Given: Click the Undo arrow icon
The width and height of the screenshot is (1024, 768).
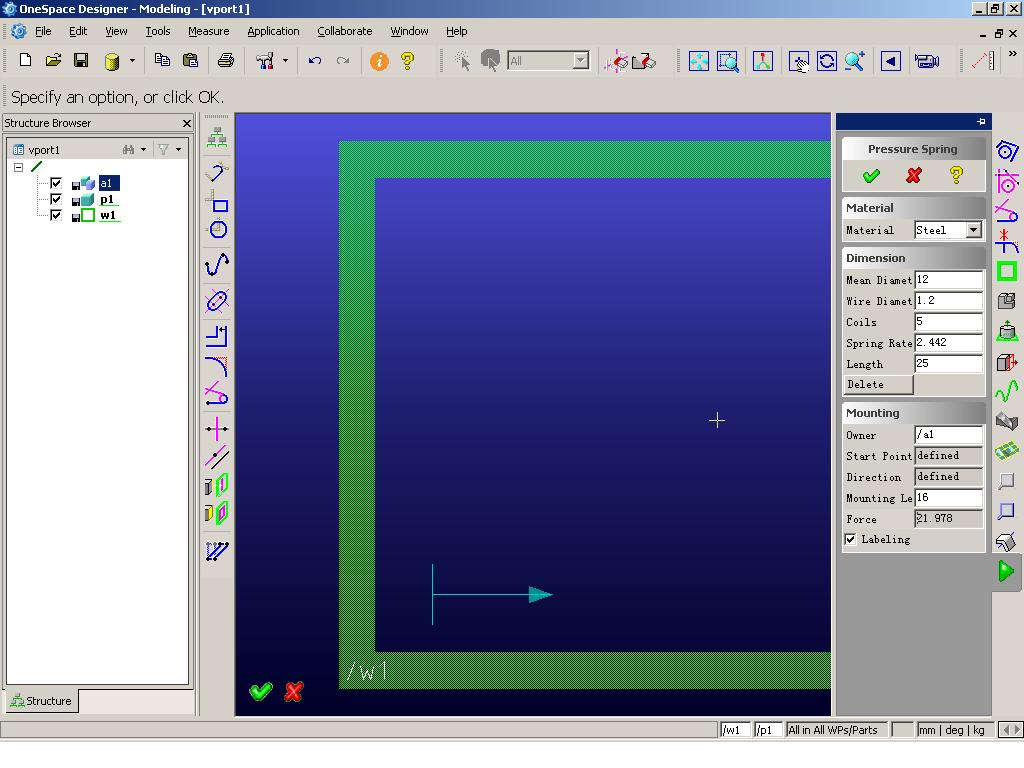Looking at the screenshot, I should (x=315, y=61).
